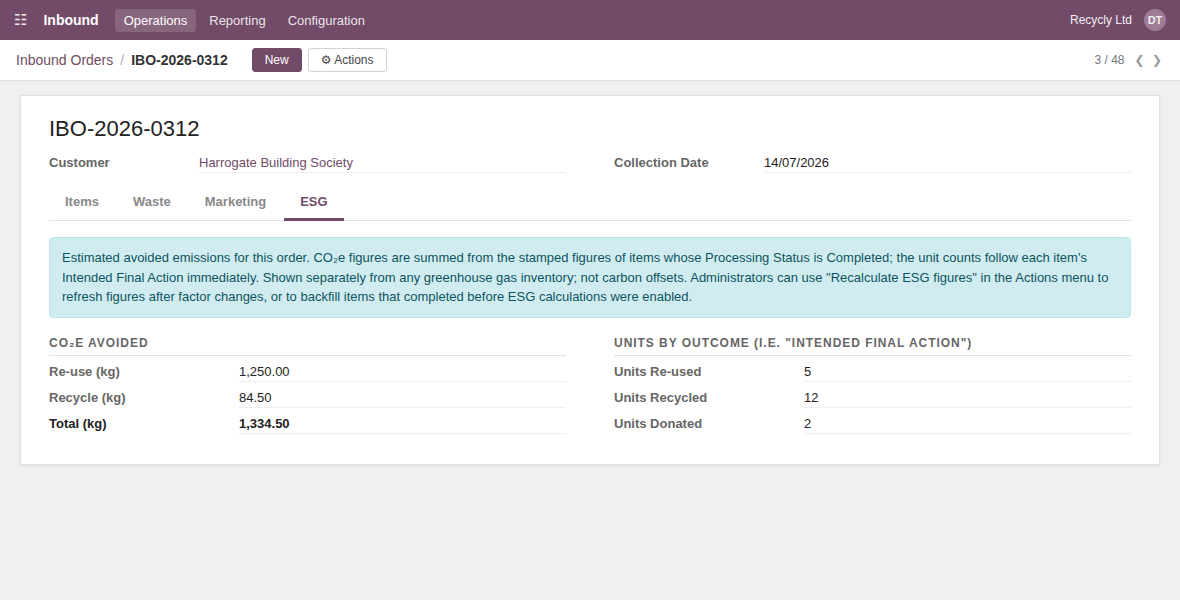Click the Units Recycled value 12
1180x600 pixels.
click(967, 397)
